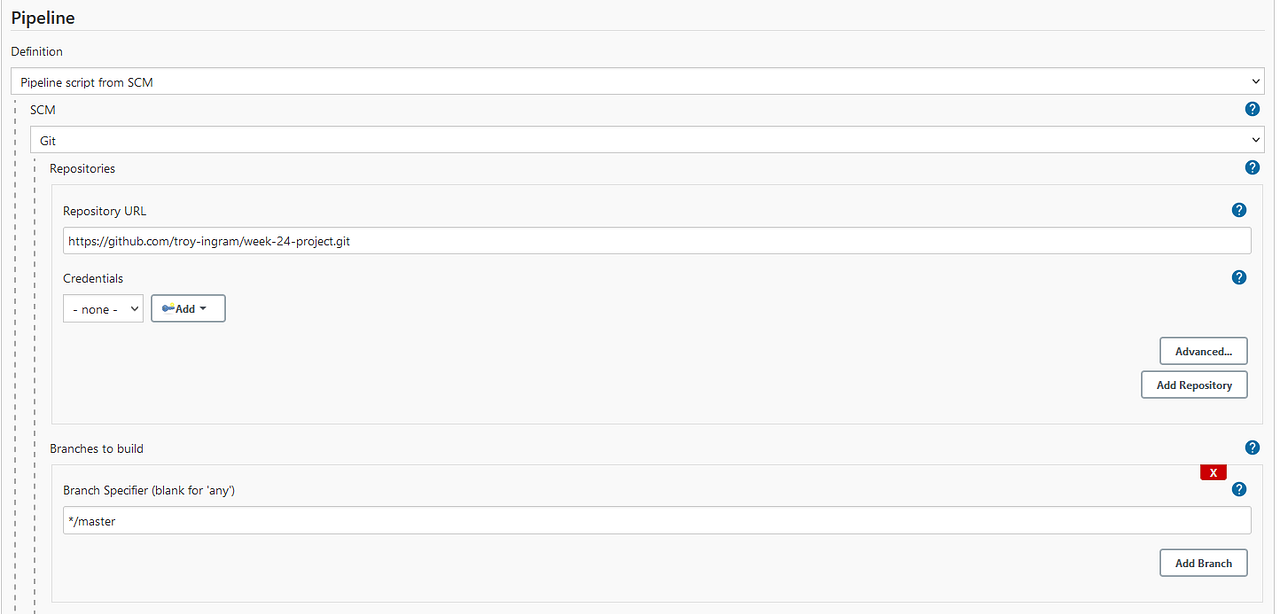The height and width of the screenshot is (614, 1280).
Task: Open help beside Branch Specifier
Action: point(1239,489)
